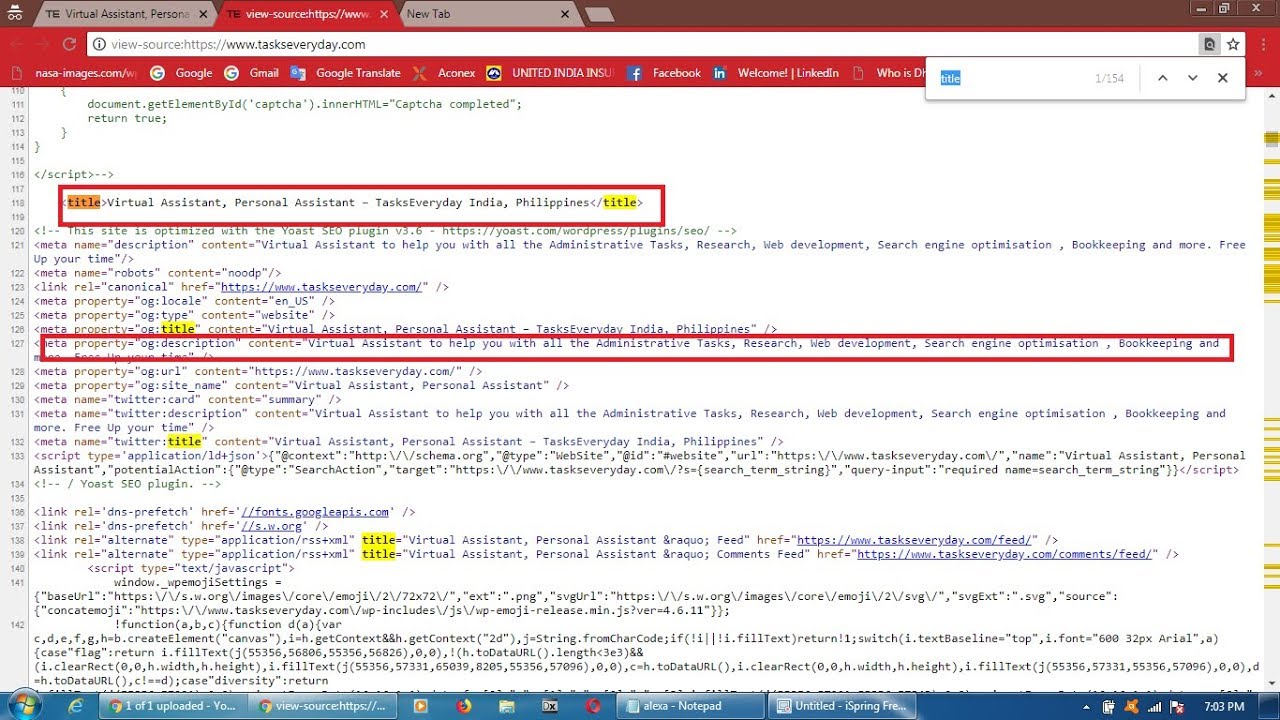Go to previous find result arrow
The height and width of the screenshot is (720, 1280).
pos(1162,78)
